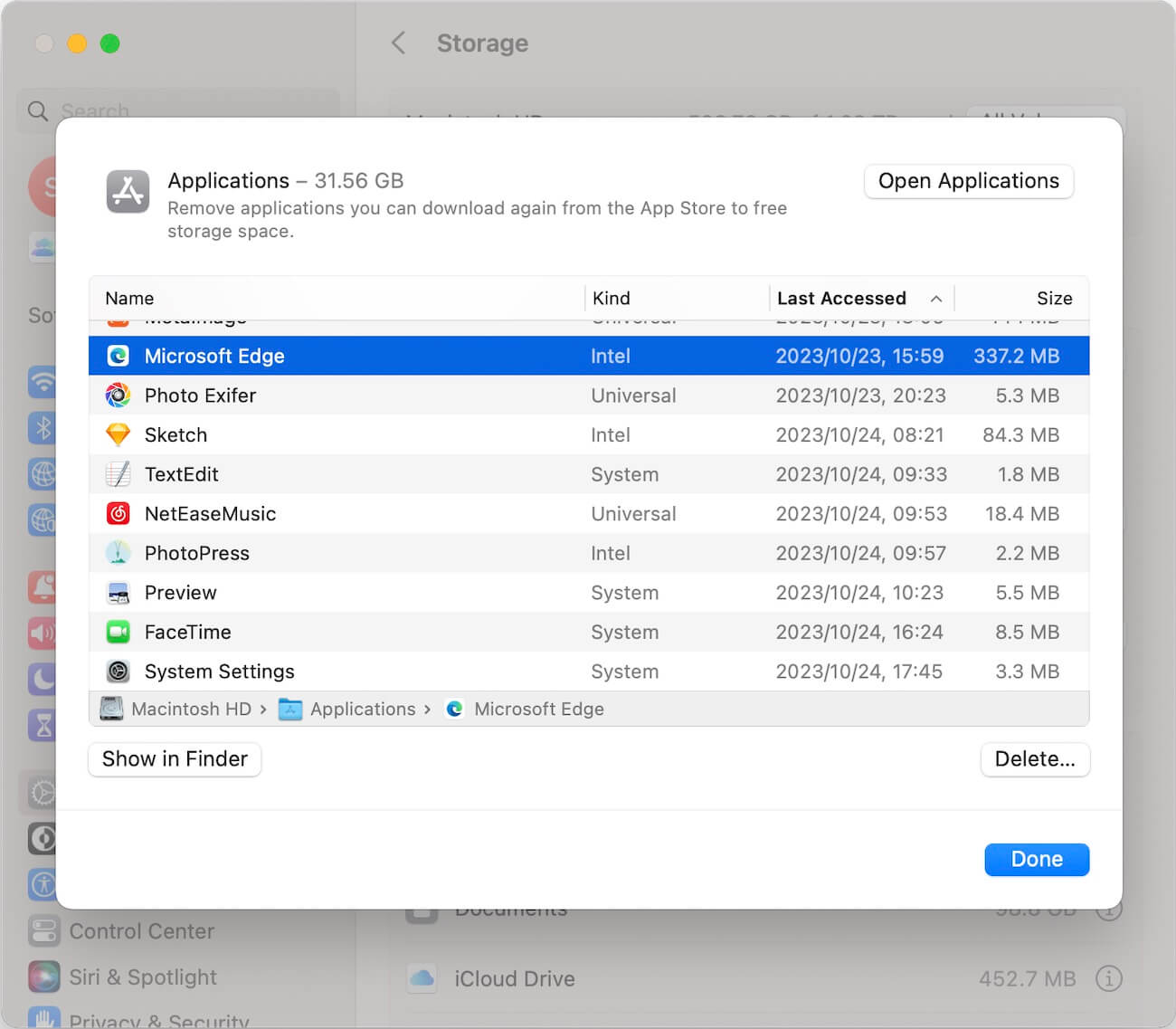This screenshot has height=1029, width=1176.
Task: Open Control Center in the sidebar
Action: (x=141, y=931)
